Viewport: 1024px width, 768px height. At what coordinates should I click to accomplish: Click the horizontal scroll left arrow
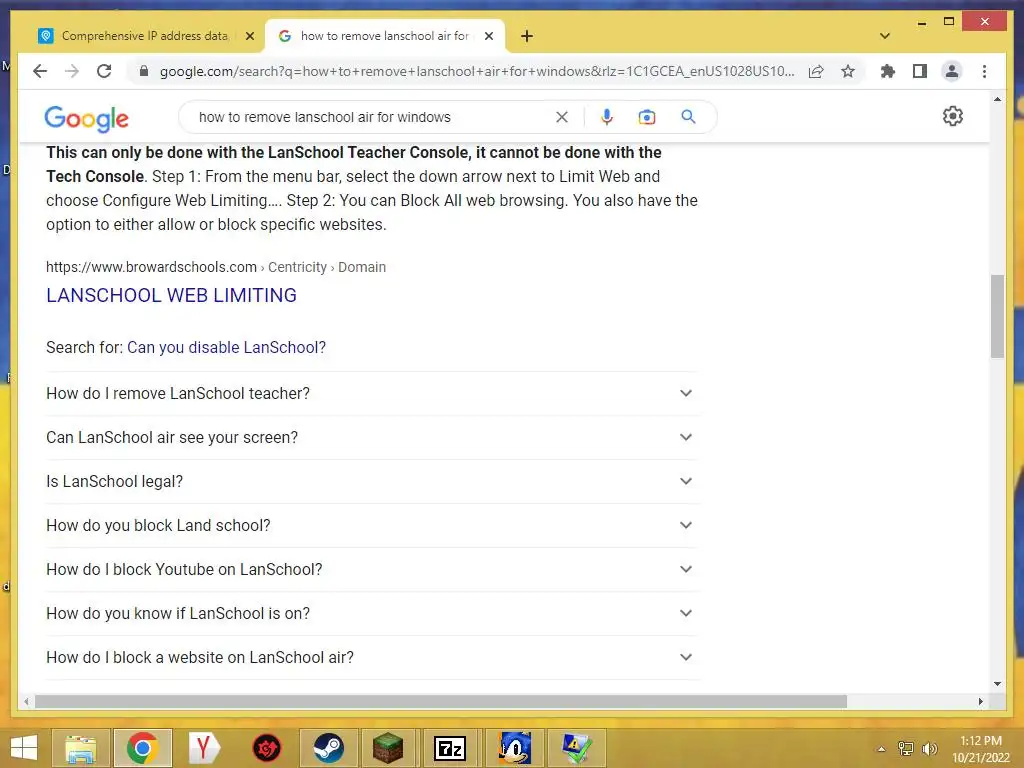(x=26, y=701)
